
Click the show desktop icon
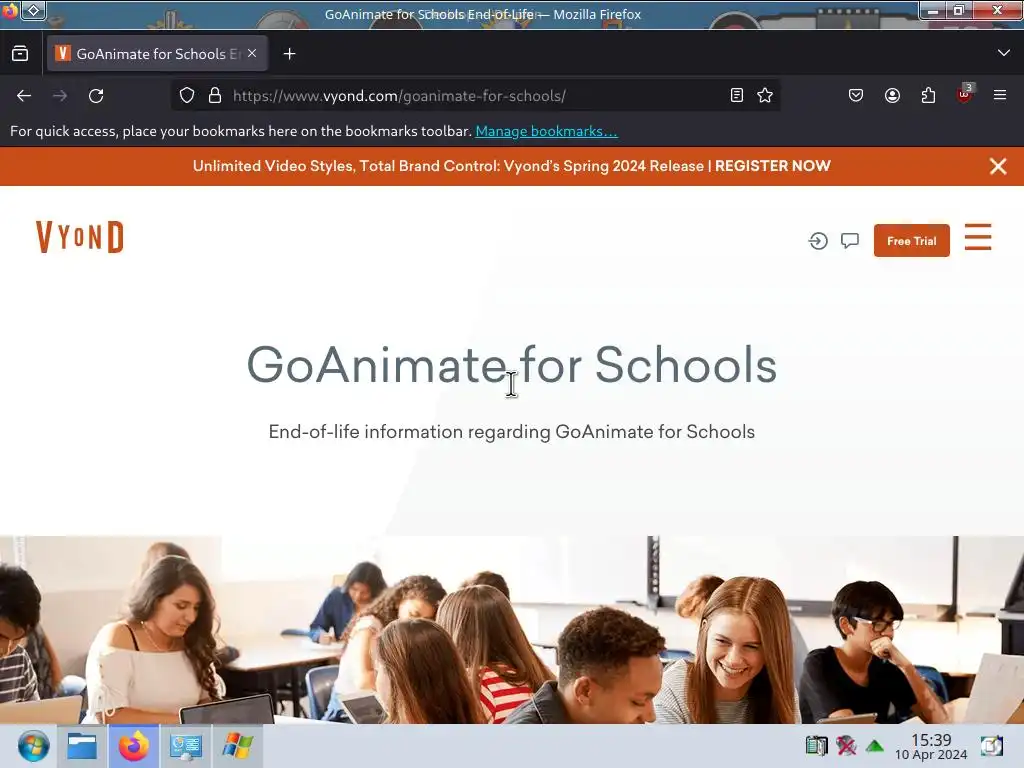[x=991, y=745]
